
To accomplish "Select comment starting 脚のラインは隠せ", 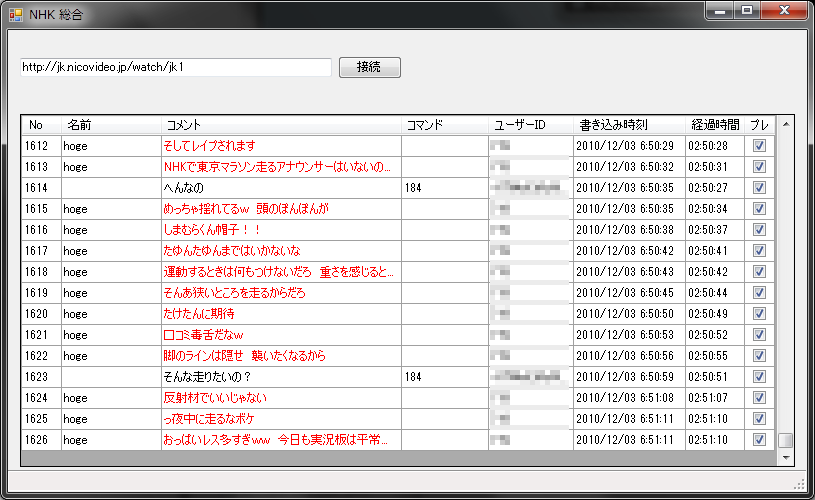I will pyautogui.click(x=244, y=356).
